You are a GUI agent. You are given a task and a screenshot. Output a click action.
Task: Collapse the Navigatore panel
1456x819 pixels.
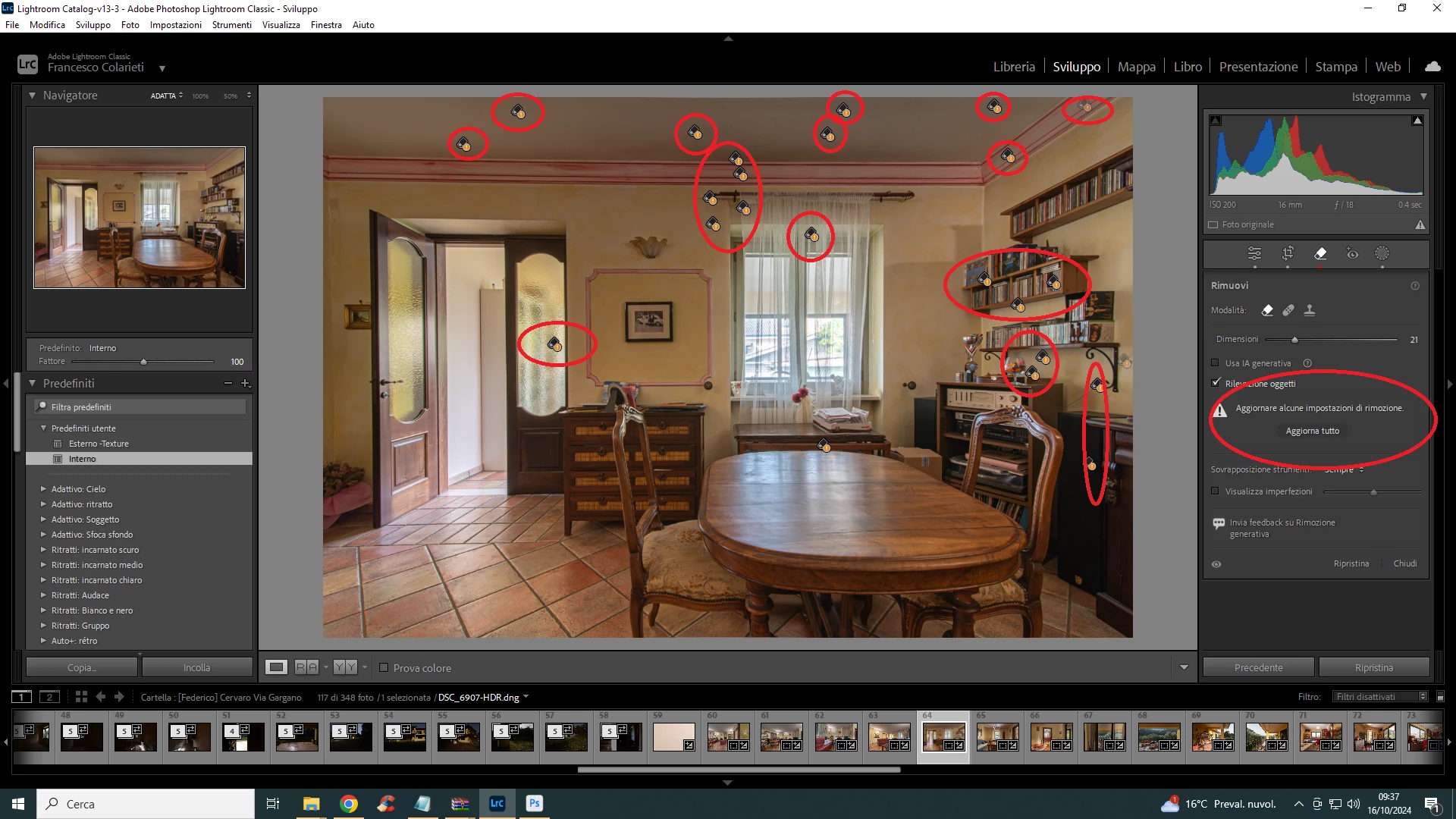33,96
